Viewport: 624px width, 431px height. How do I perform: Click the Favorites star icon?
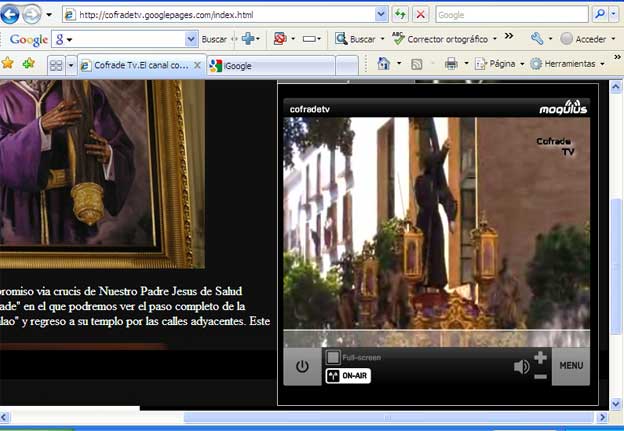(8, 64)
